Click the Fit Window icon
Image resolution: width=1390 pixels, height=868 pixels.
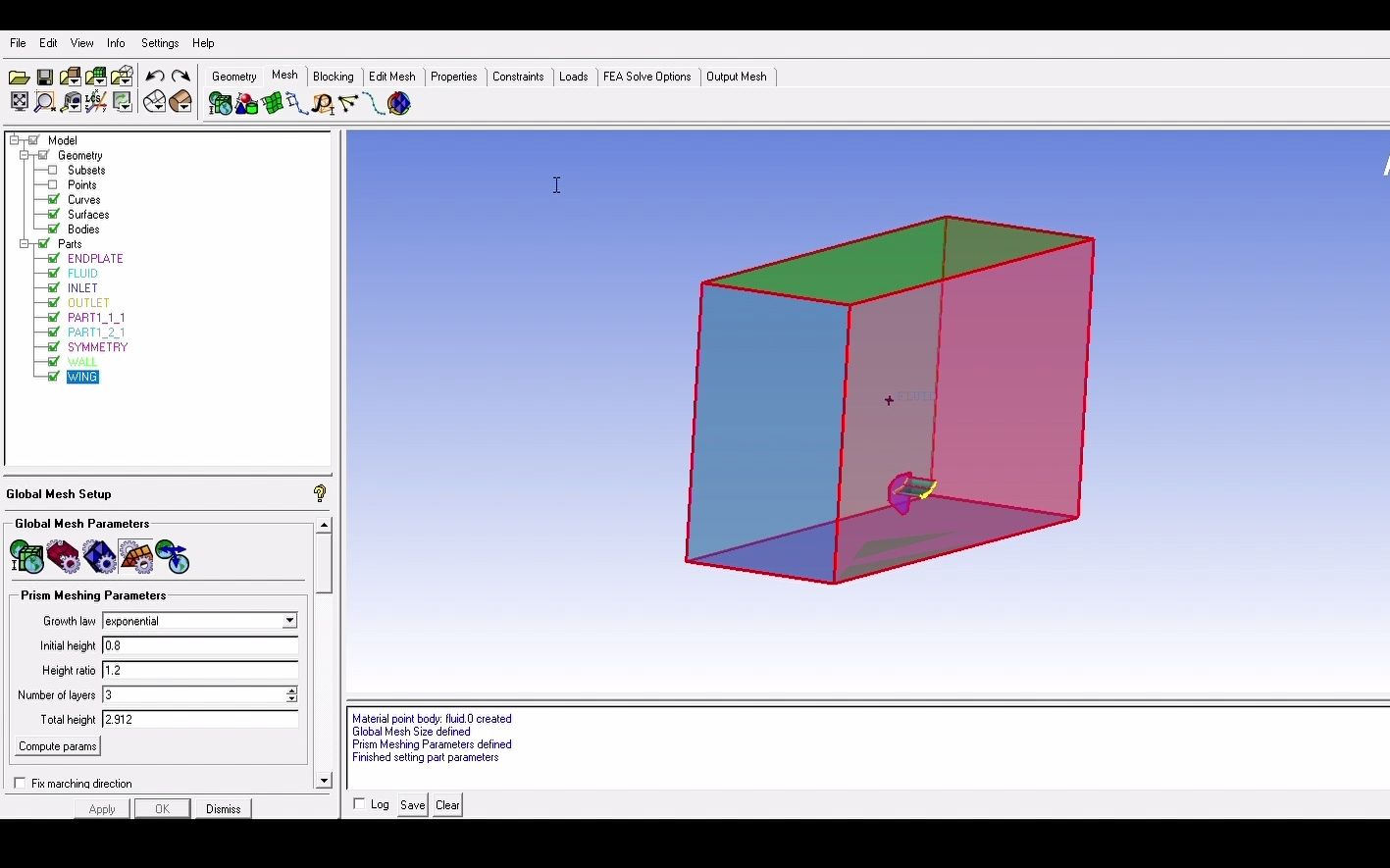[19, 102]
